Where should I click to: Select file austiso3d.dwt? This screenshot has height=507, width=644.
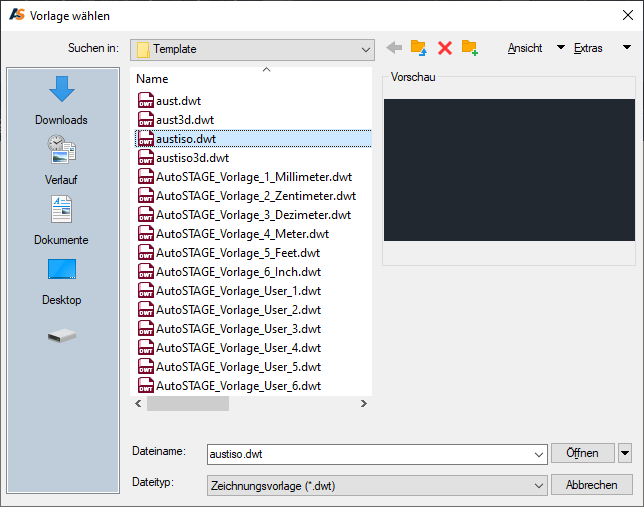(192, 158)
